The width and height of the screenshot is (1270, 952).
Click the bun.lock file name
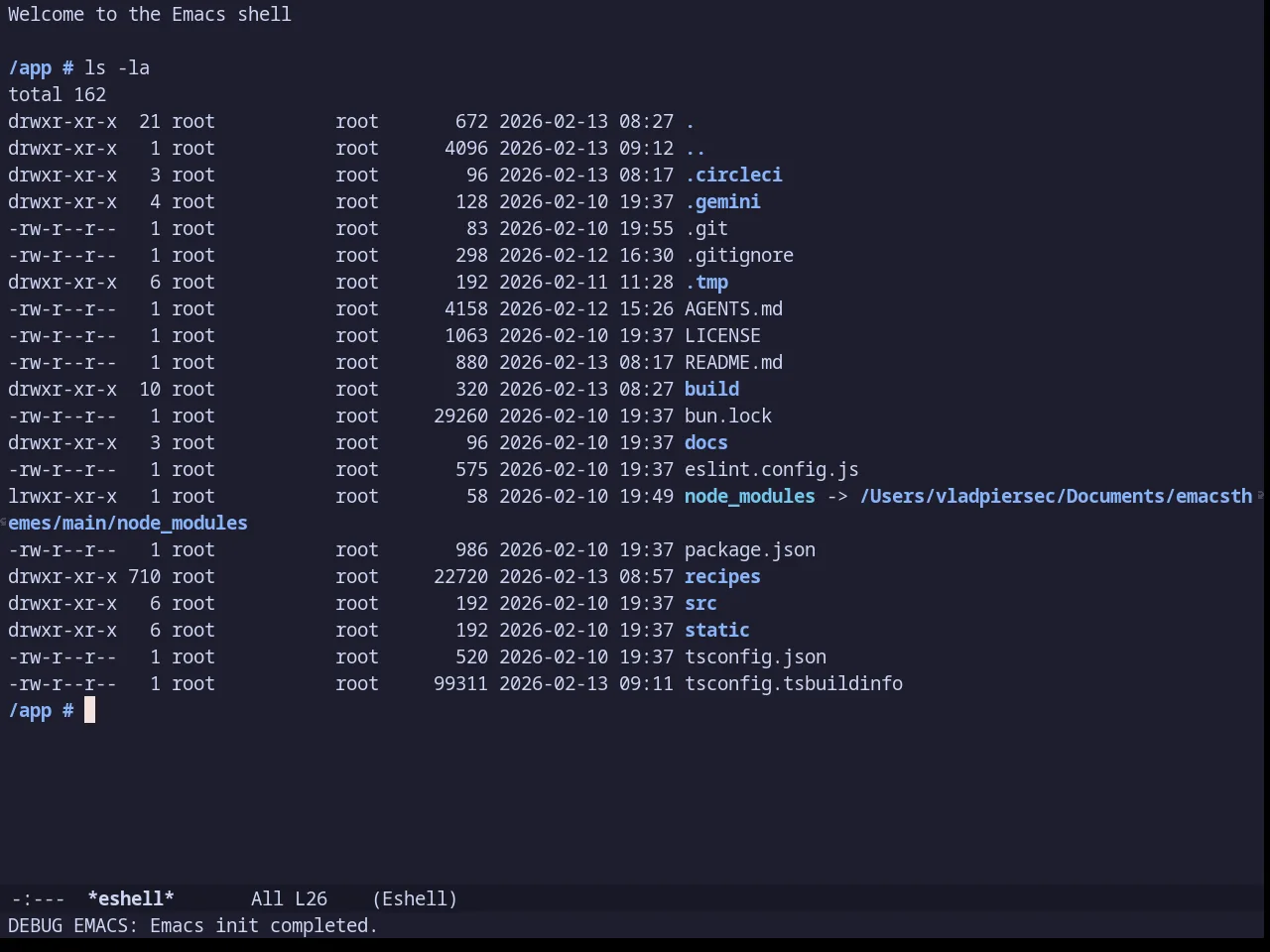(728, 416)
